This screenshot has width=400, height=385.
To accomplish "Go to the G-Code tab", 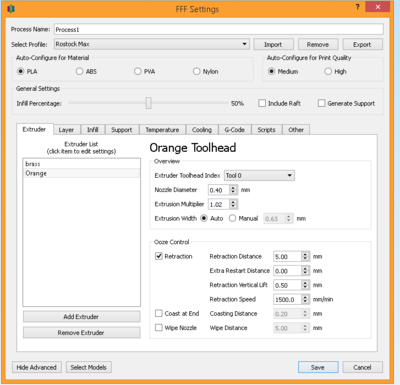I will point(235,130).
